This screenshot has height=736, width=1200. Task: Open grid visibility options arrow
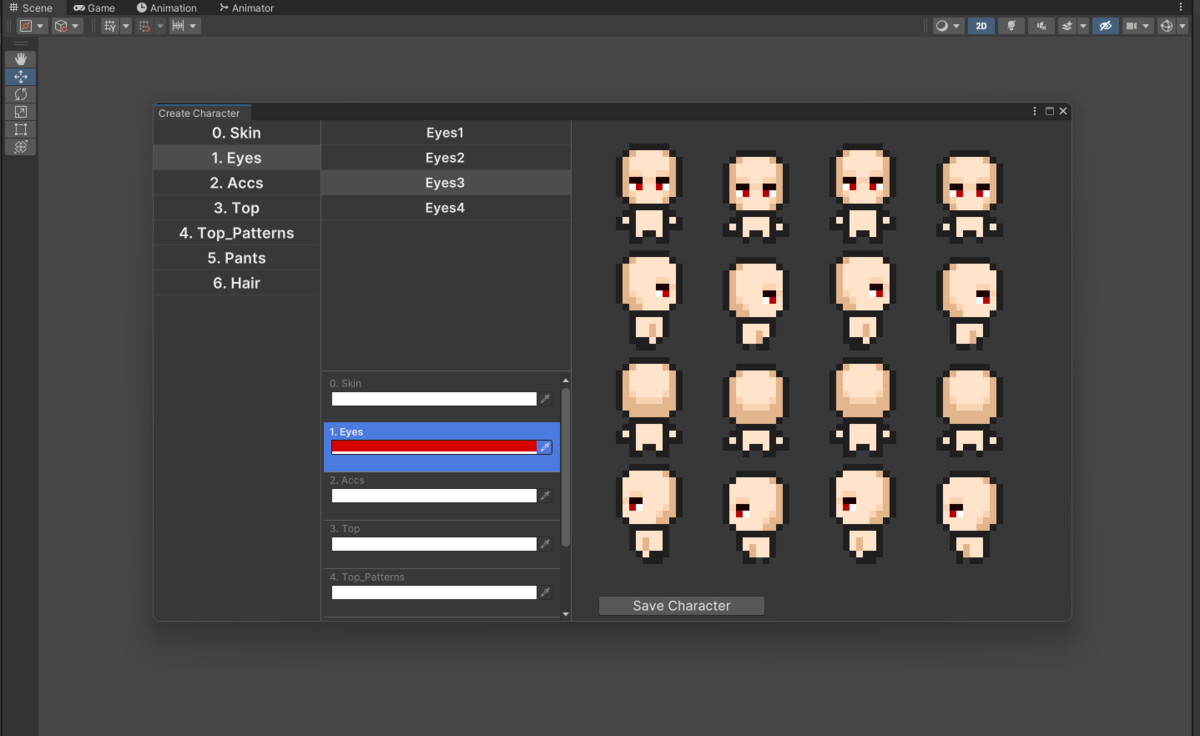(x=126, y=26)
